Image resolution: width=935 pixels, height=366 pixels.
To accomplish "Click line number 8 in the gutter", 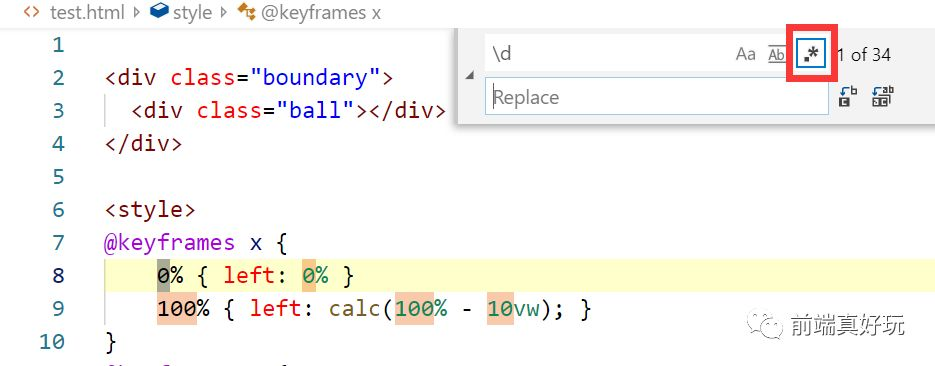I will (58, 275).
